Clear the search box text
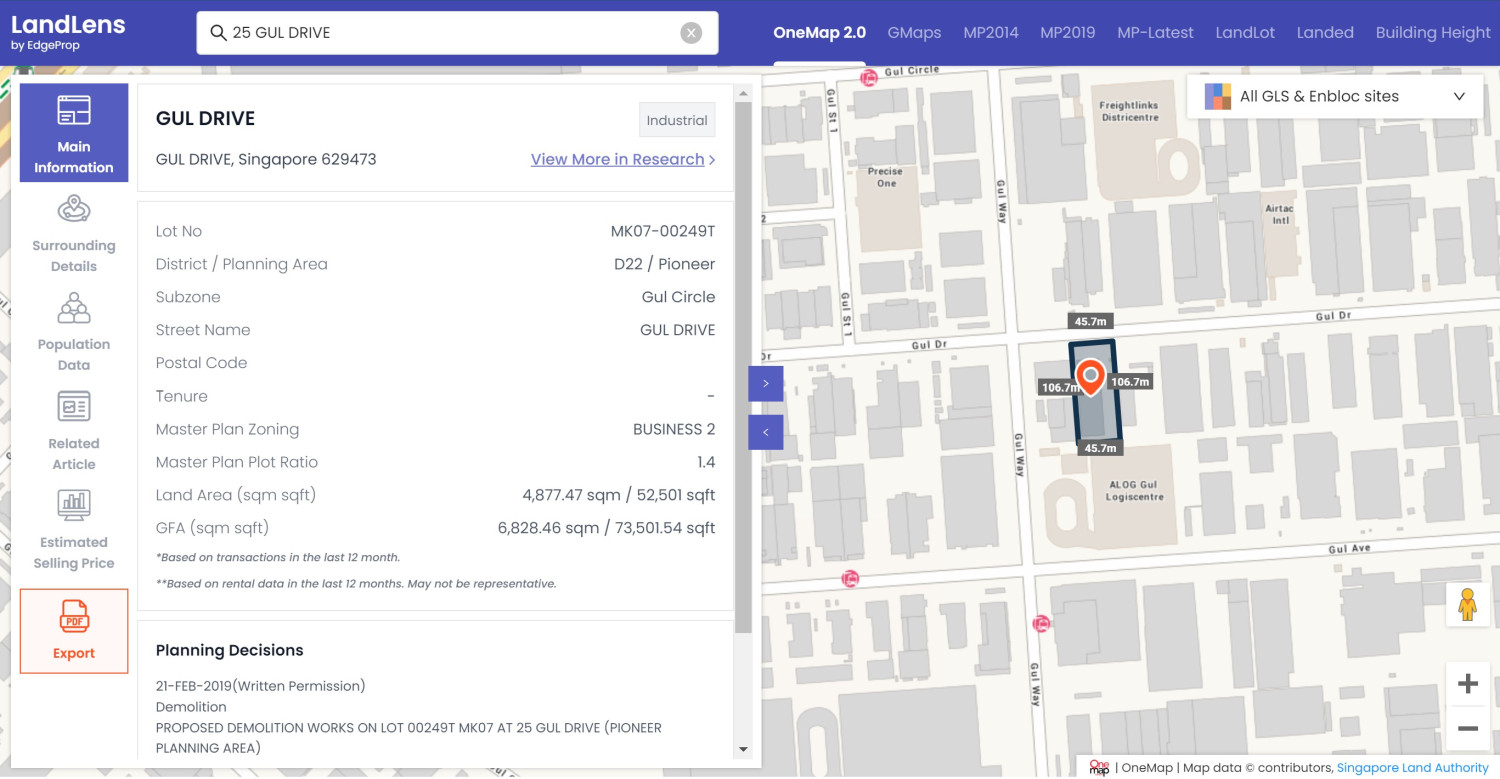This screenshot has width=1500, height=779. 691,33
